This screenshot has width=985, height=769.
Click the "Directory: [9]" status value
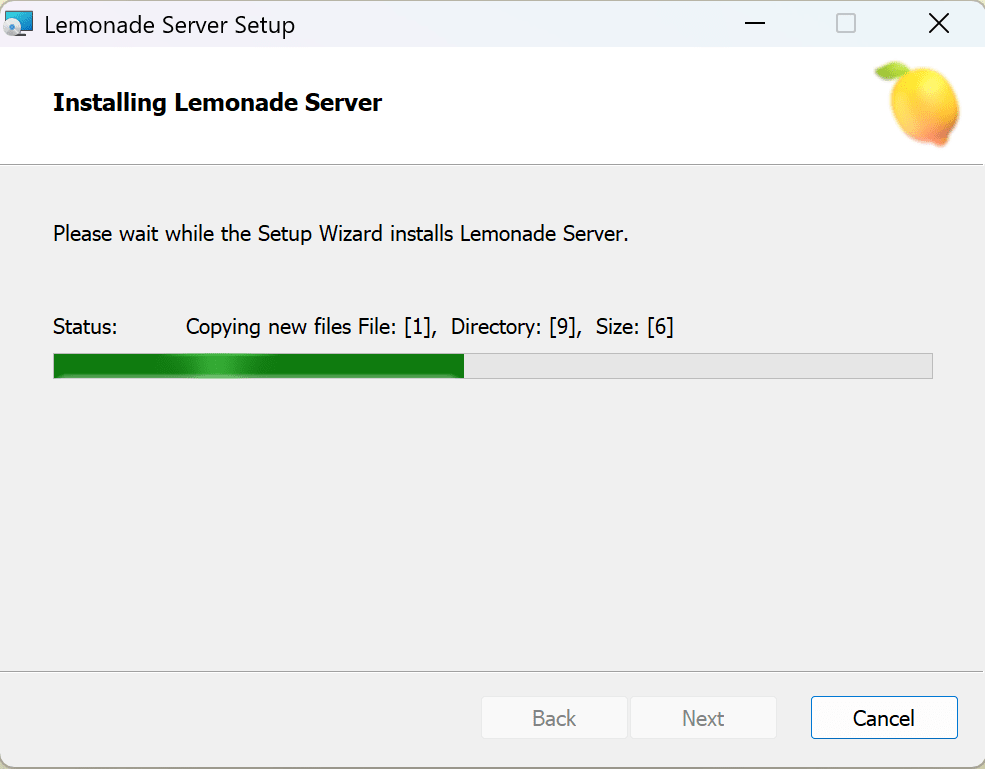tap(515, 327)
